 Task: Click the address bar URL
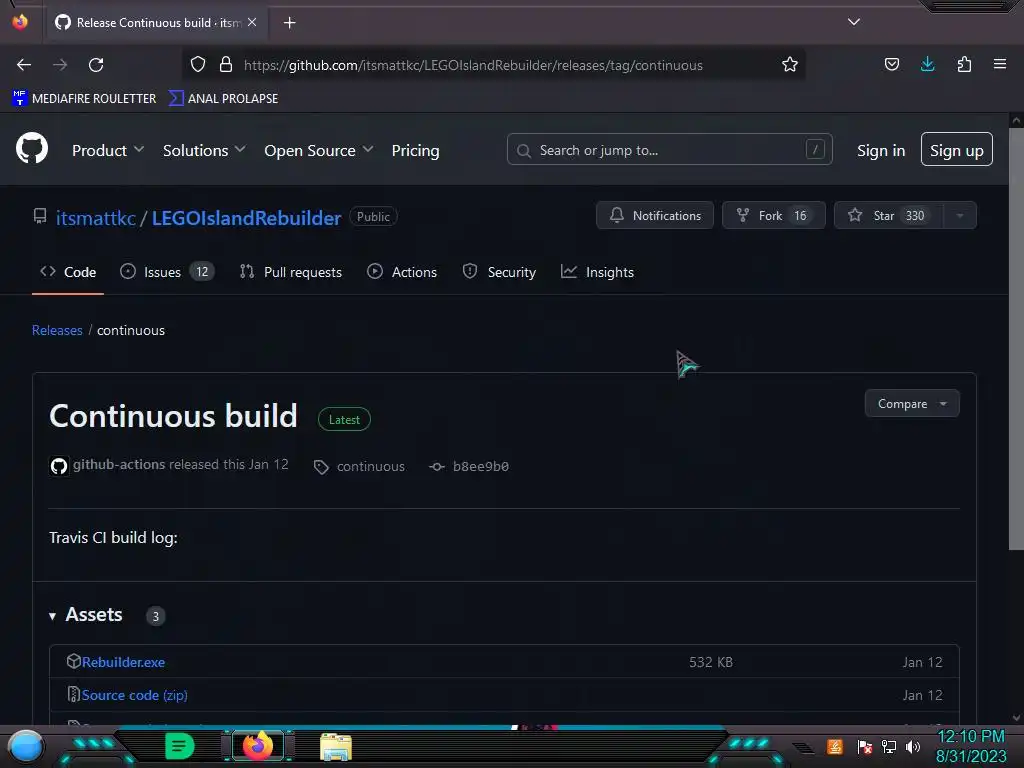point(473,65)
